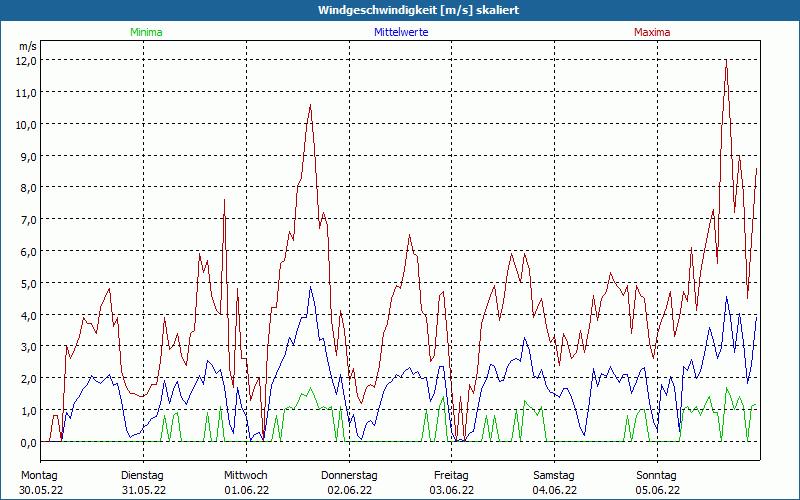Select the red 'Maxima' legend label

pyautogui.click(x=652, y=32)
